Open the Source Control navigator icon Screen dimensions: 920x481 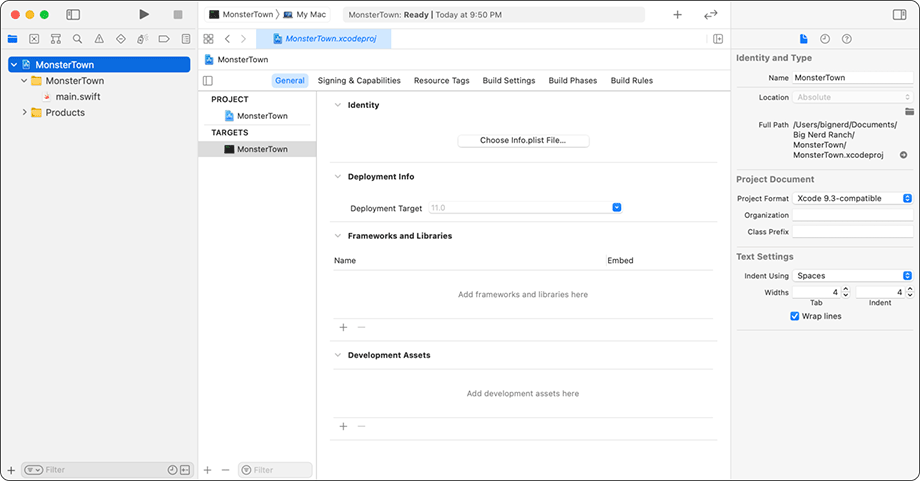(34, 39)
